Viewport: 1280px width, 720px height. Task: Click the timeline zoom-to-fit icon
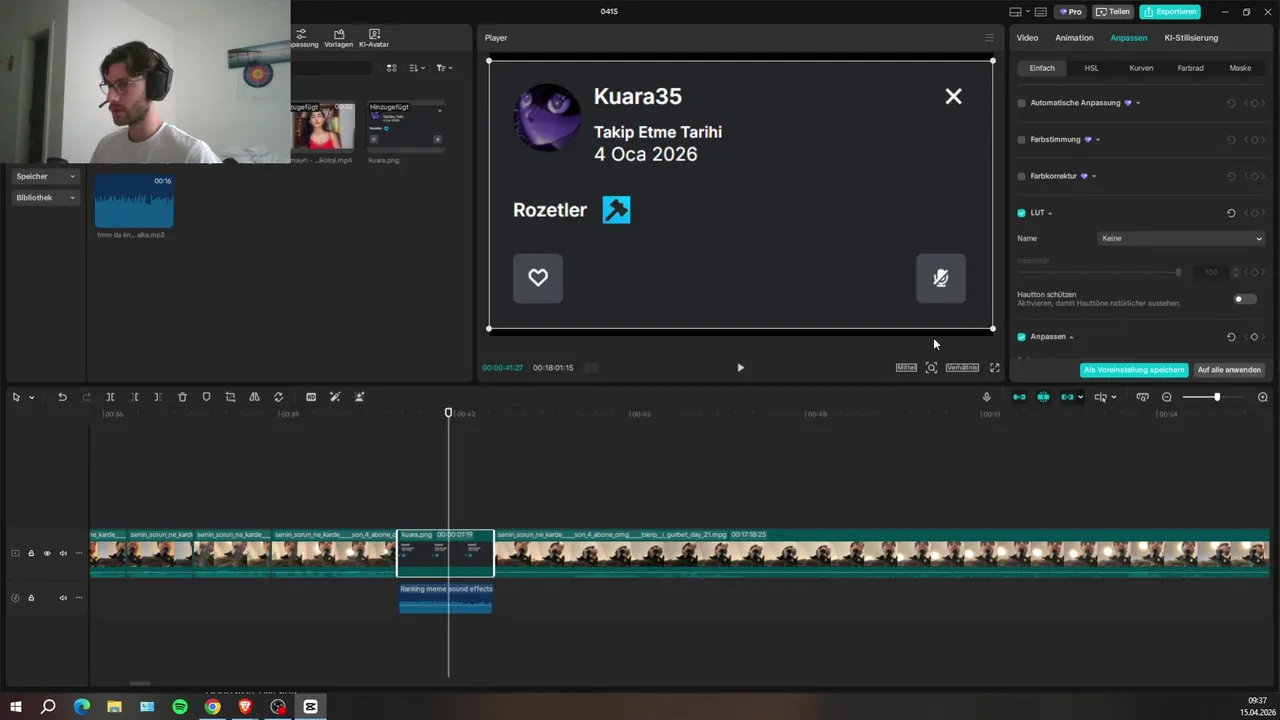click(1142, 397)
